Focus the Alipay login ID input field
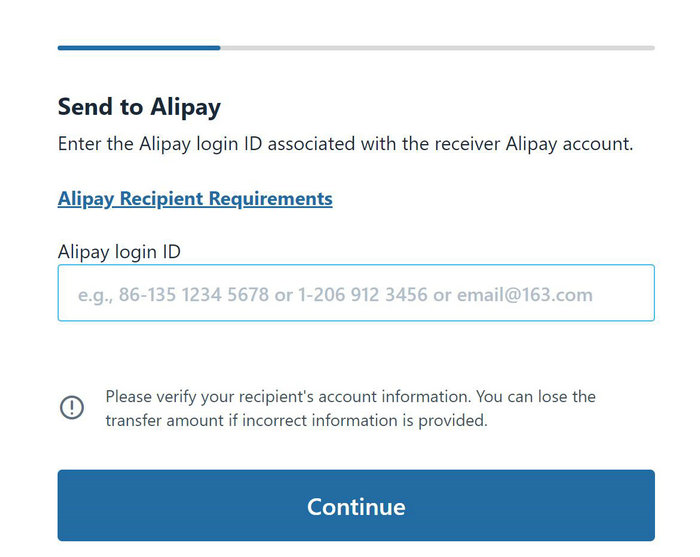 [x=356, y=293]
